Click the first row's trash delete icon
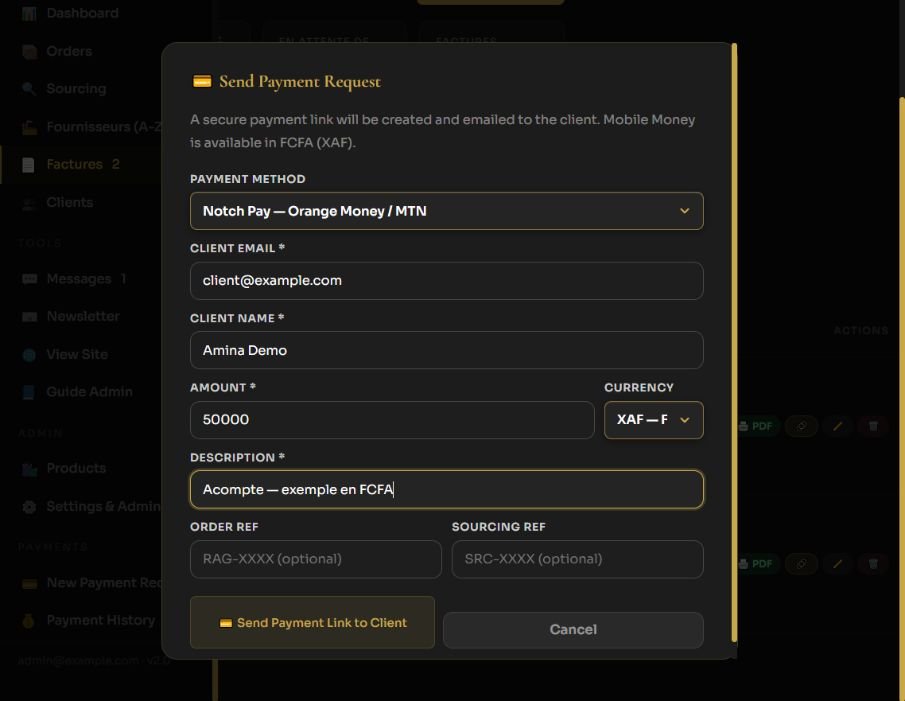Image resolution: width=905 pixels, height=701 pixels. 873,426
